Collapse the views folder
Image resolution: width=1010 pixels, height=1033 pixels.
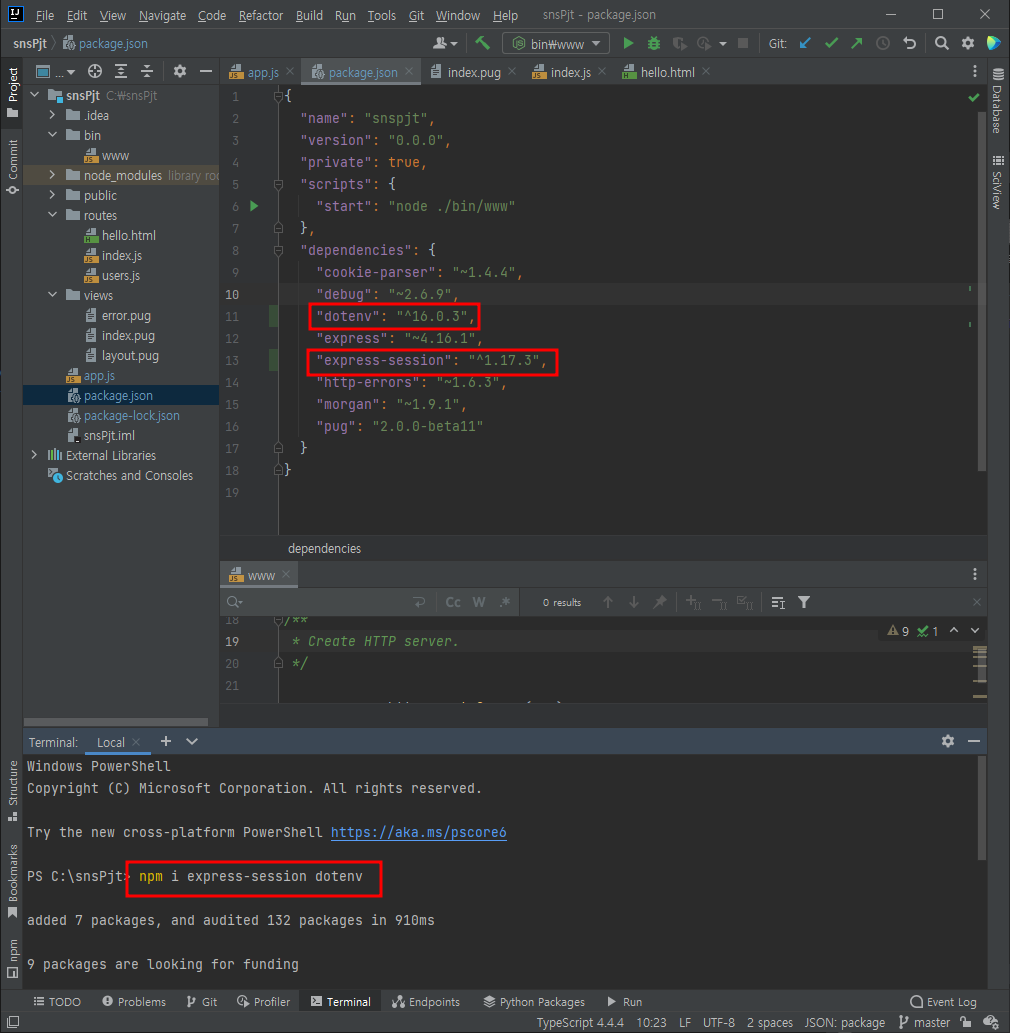pyautogui.click(x=53, y=295)
